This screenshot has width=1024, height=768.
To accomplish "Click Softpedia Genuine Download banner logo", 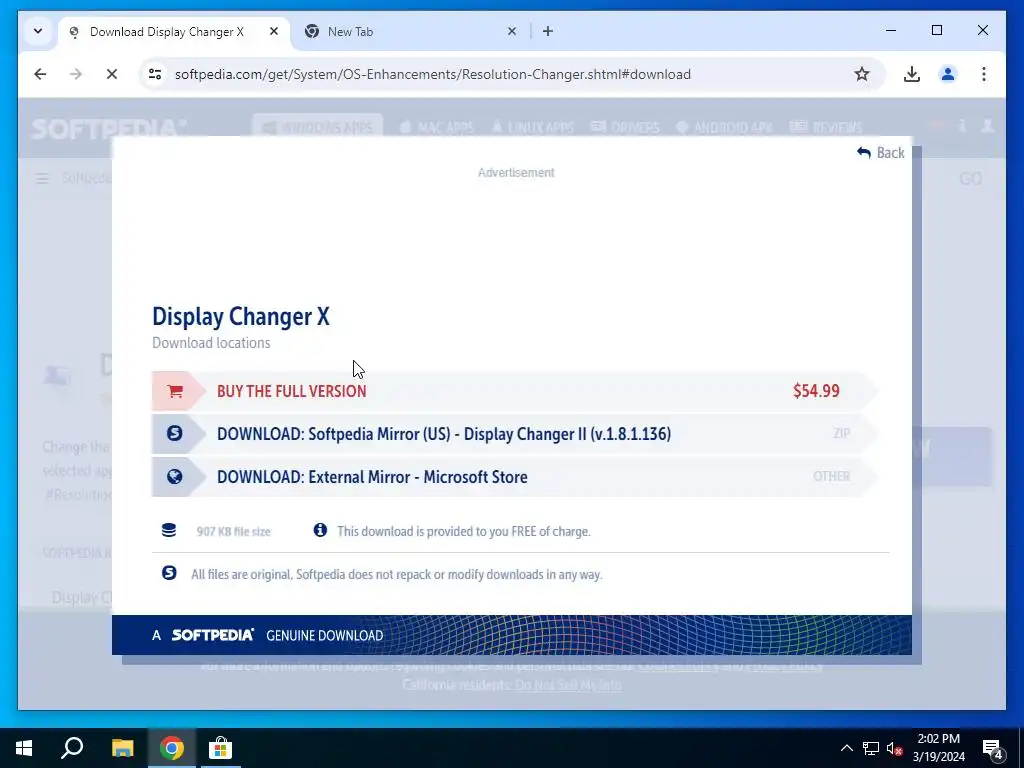I will click(x=212, y=635).
